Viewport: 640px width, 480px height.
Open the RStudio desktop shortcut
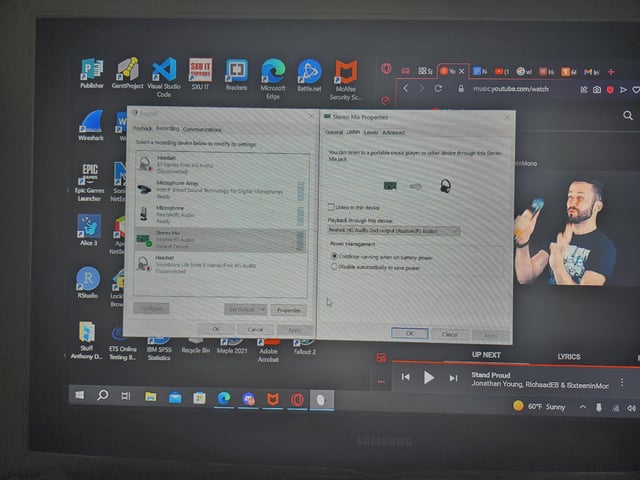click(88, 282)
